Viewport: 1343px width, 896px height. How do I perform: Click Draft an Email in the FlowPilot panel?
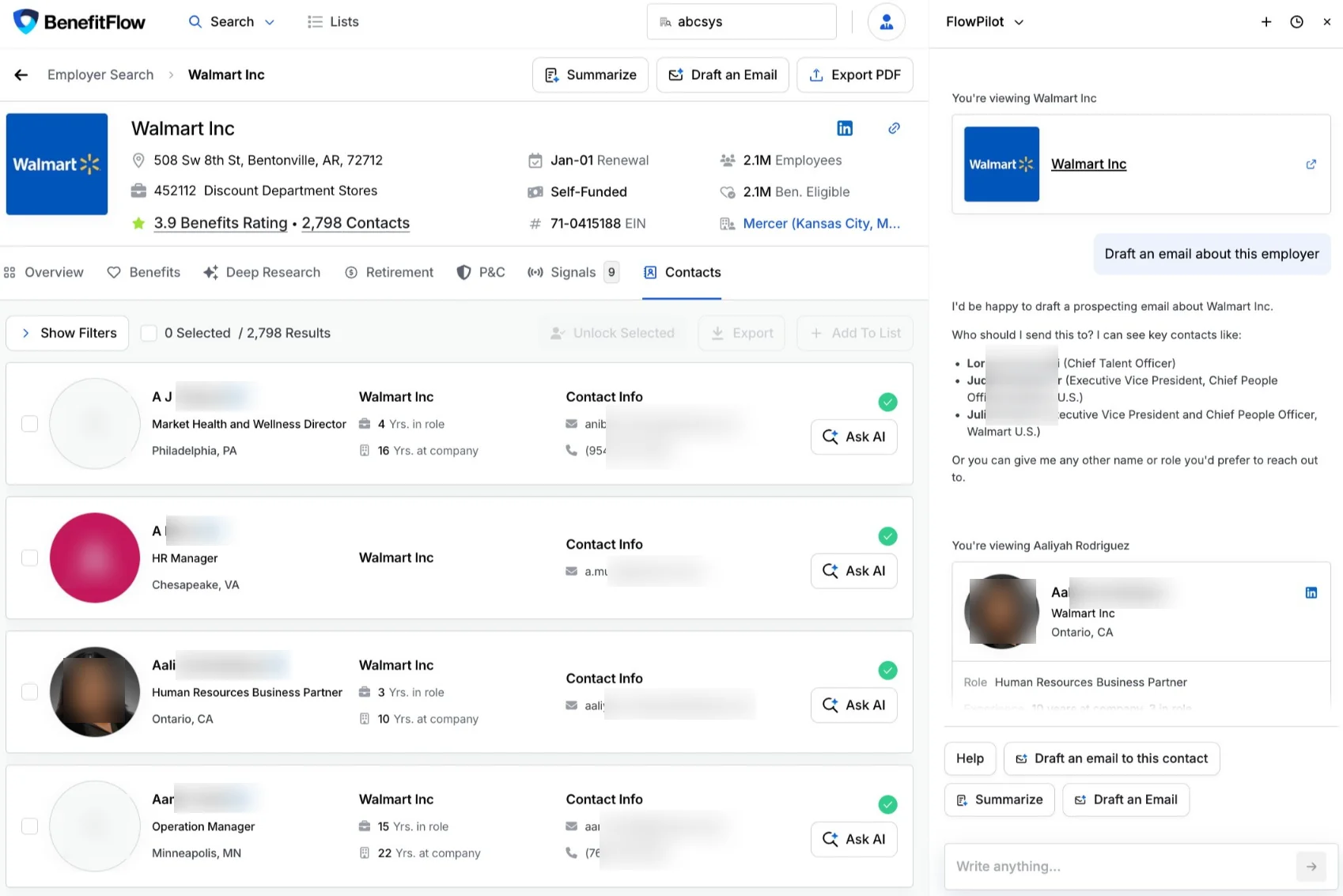pyautogui.click(x=1125, y=800)
